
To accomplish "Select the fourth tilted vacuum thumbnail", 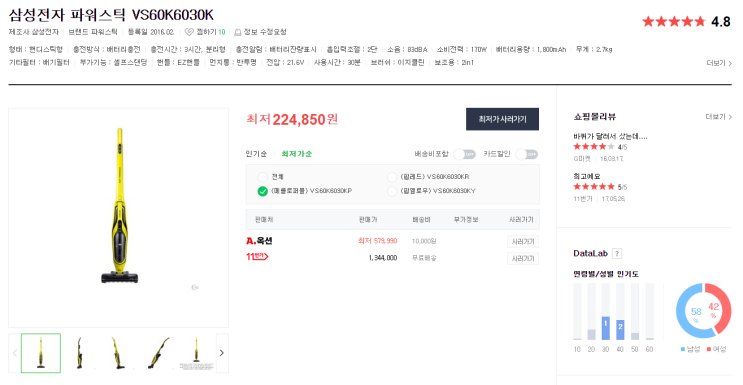I will (x=158, y=353).
